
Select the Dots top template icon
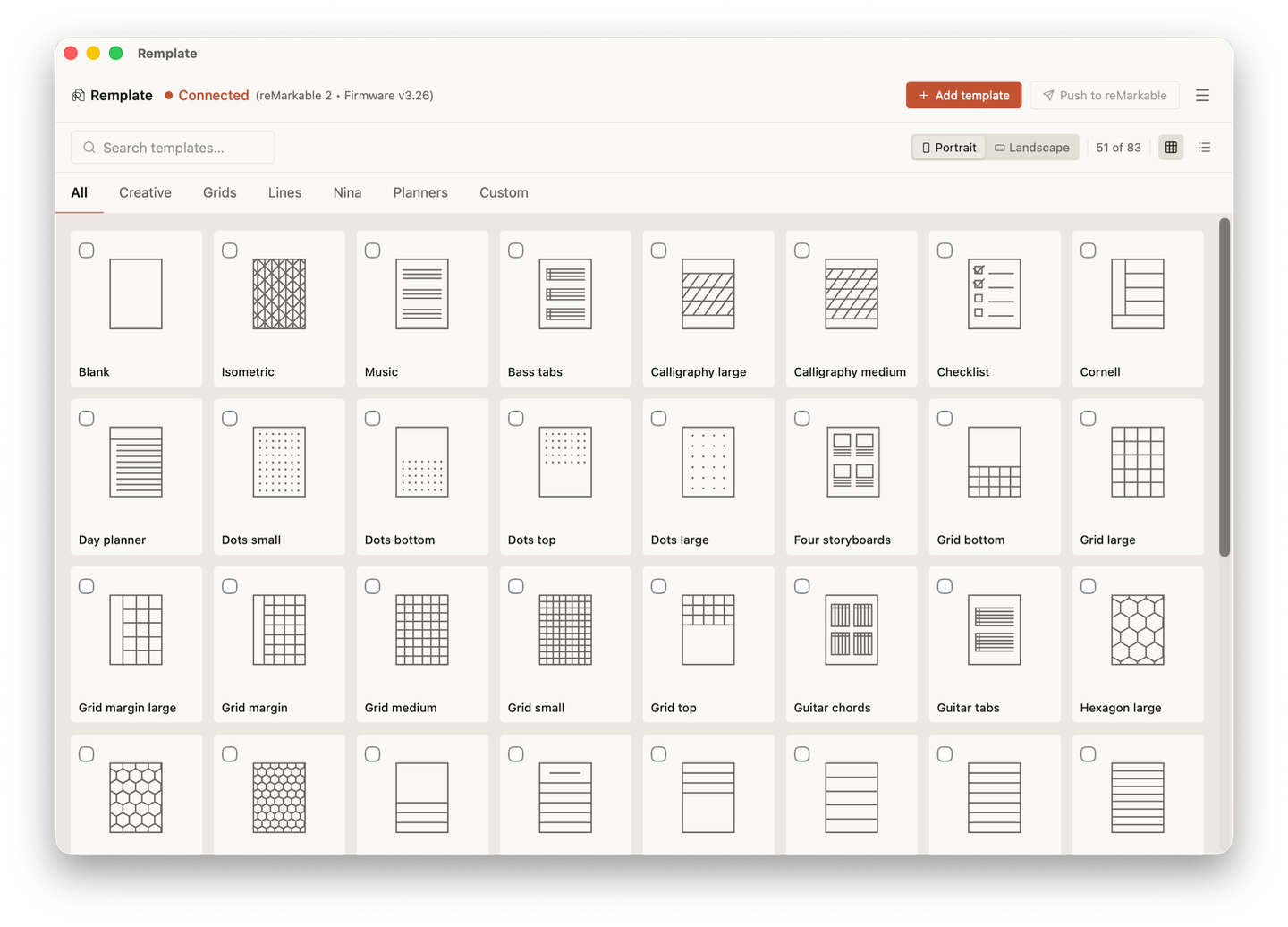click(565, 462)
